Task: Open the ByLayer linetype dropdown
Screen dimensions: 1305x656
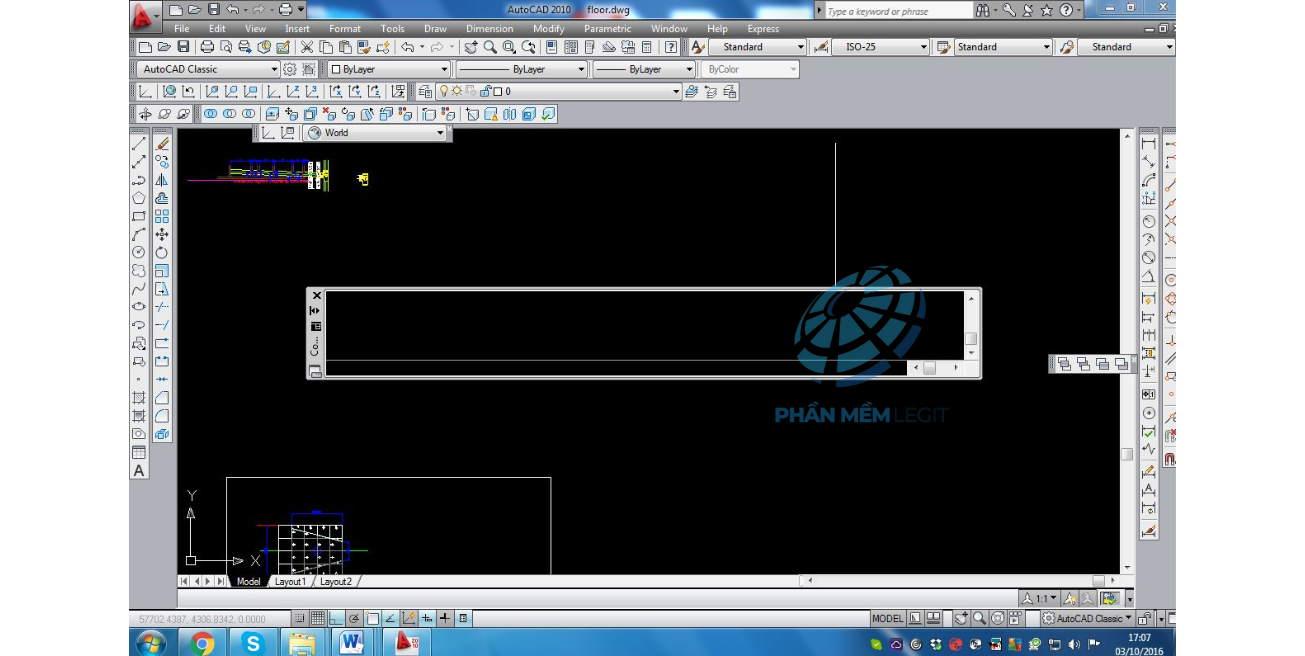Action: pos(522,69)
